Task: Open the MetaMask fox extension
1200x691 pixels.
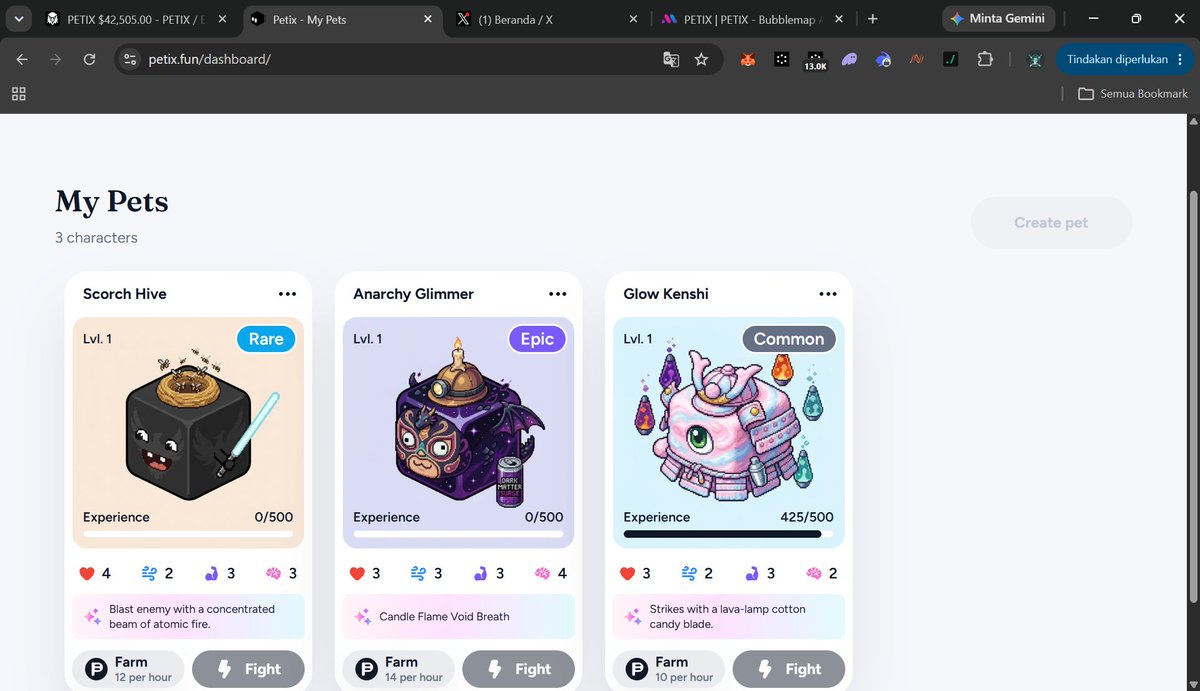Action: pos(747,60)
